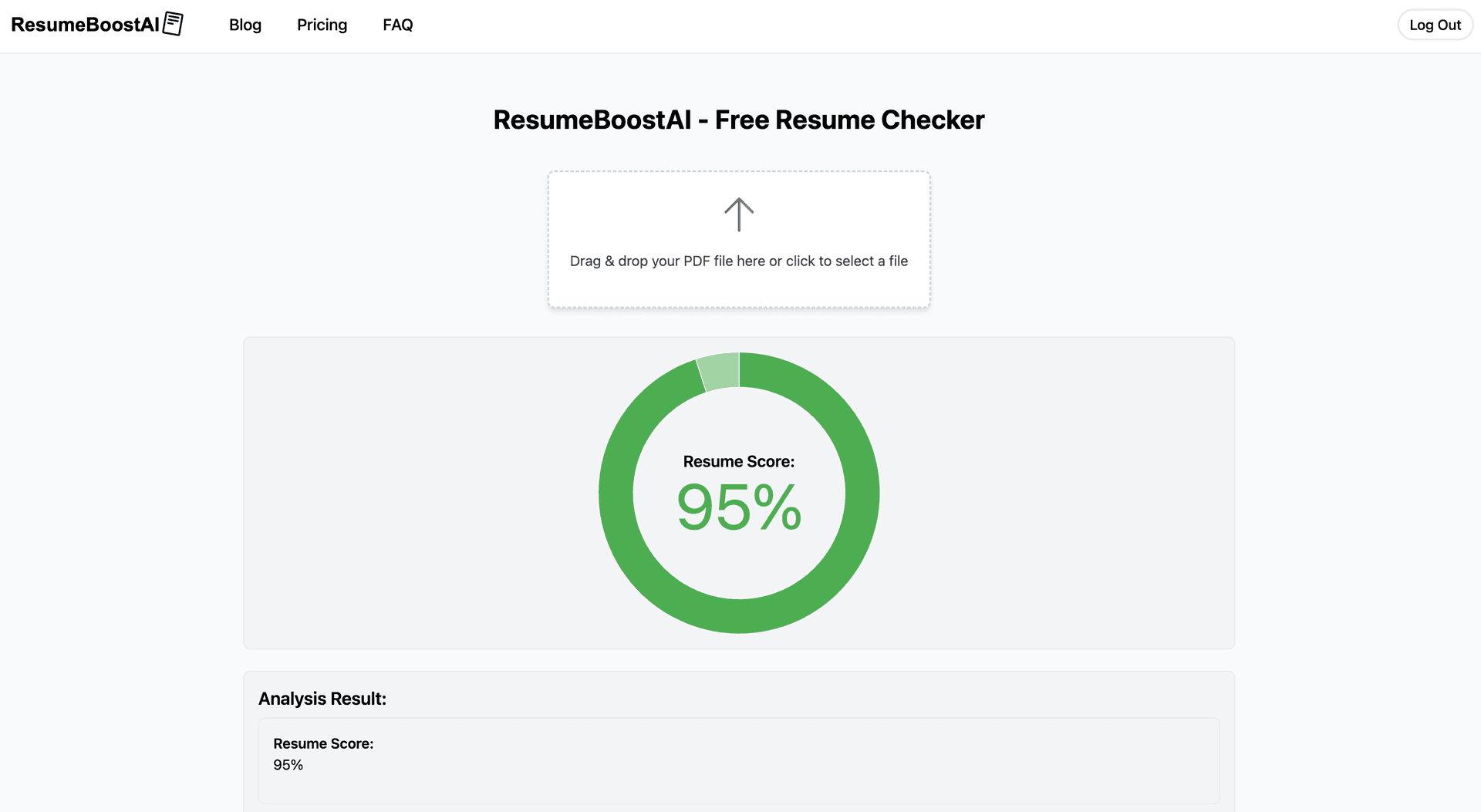Click the dashed upload area border

point(738,173)
